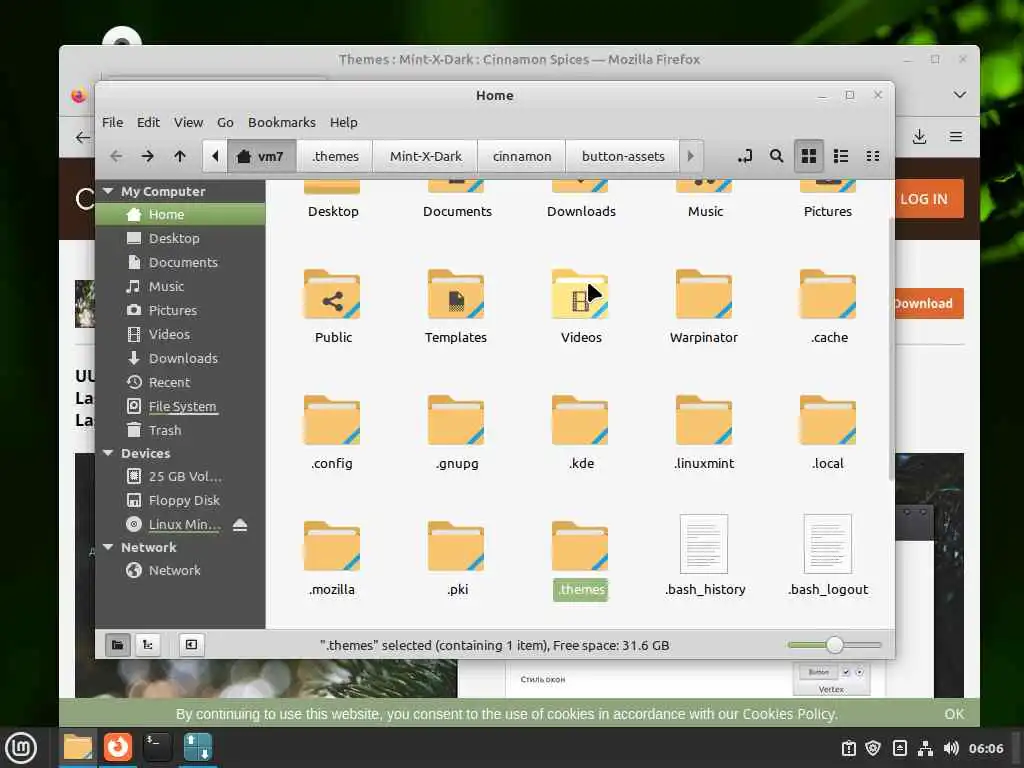This screenshot has height=768, width=1024.
Task: Open the Go menu
Action: point(225,122)
